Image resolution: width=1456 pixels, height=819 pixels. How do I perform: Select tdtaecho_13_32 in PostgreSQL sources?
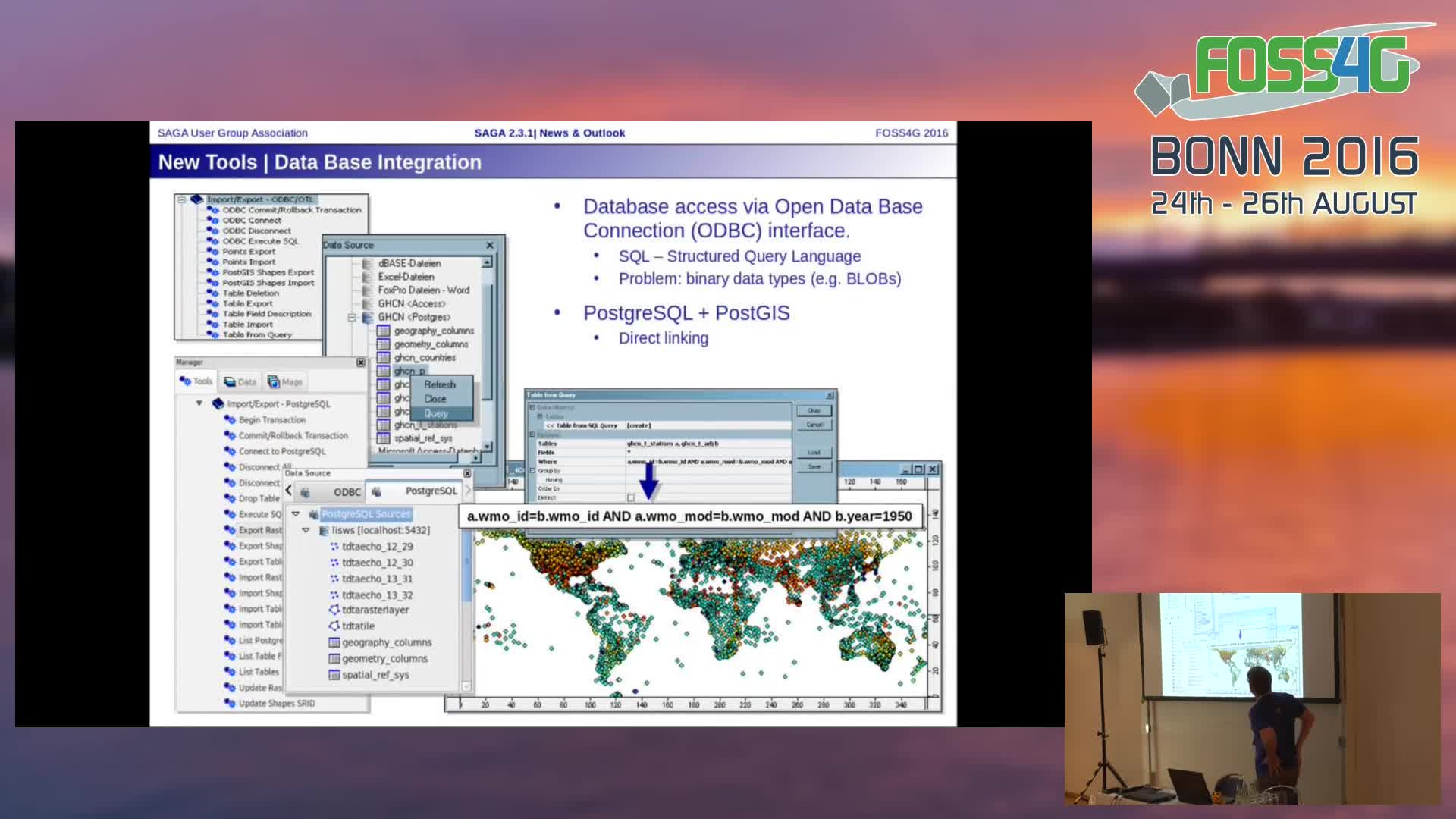click(377, 595)
